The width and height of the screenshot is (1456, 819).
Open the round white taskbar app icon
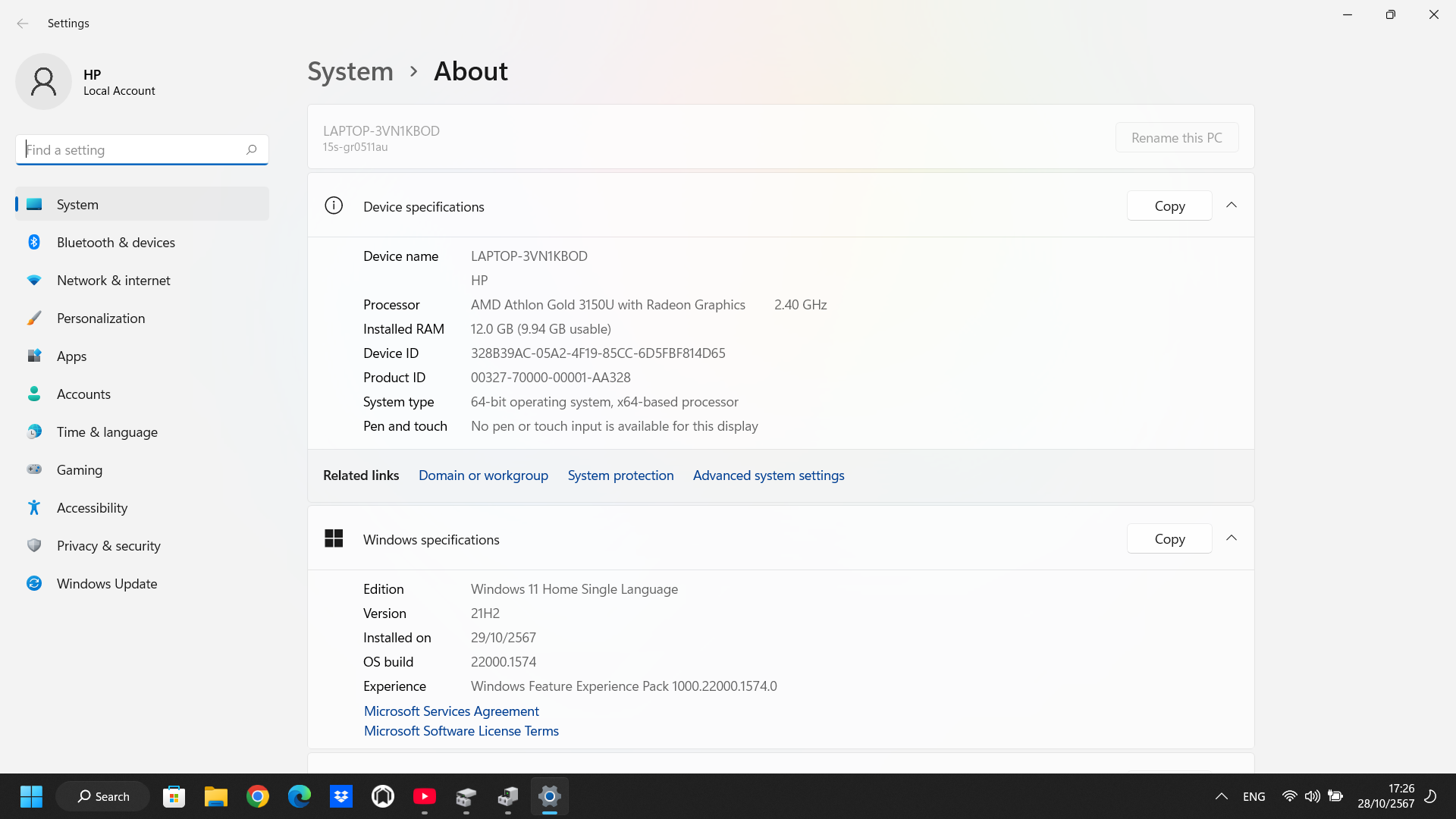pyautogui.click(x=383, y=796)
